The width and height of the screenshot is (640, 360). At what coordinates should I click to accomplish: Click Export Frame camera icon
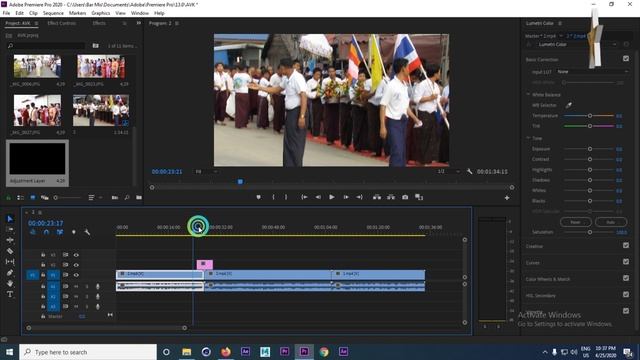tap(405, 197)
